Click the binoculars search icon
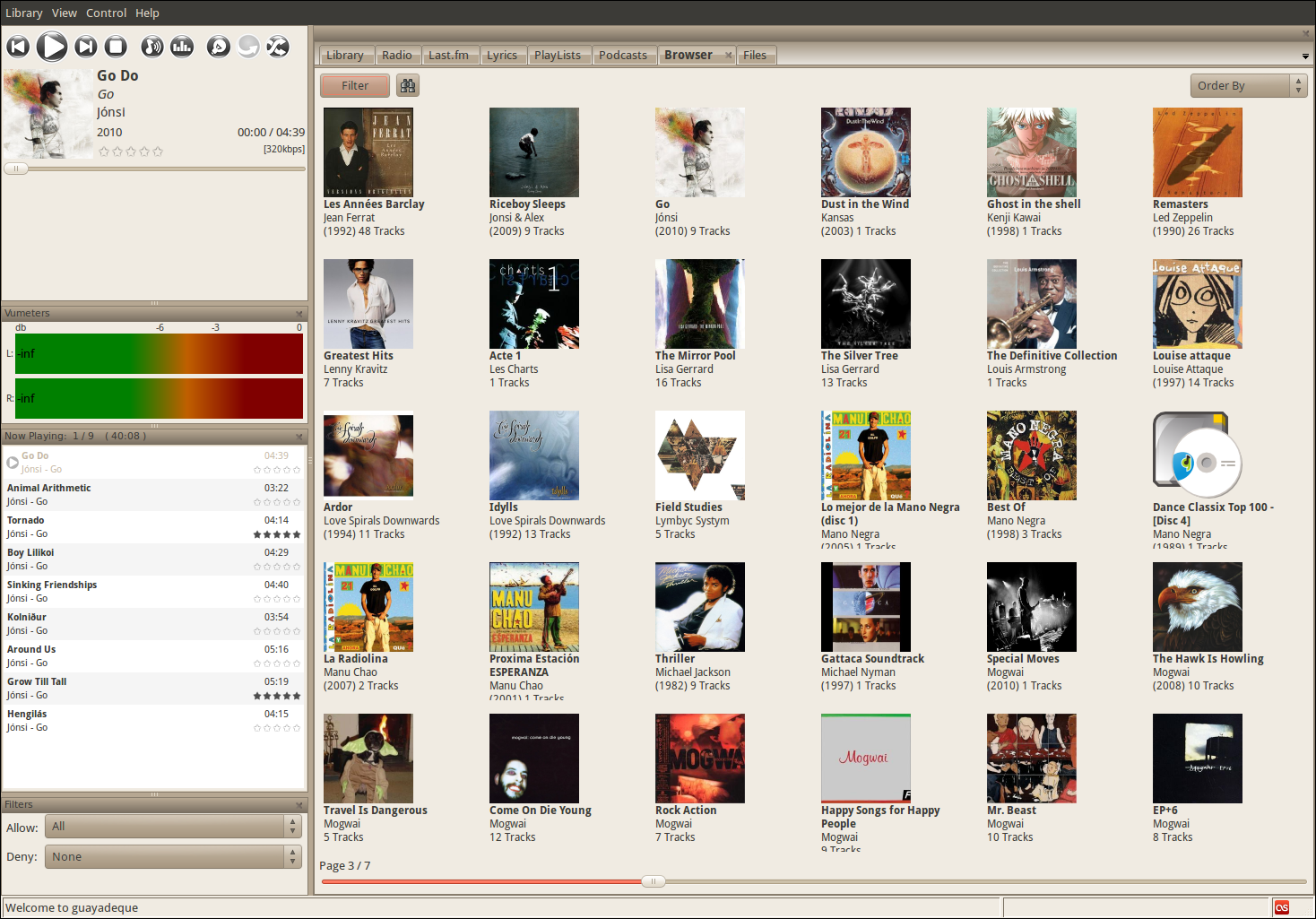The image size is (1316, 919). tap(408, 85)
